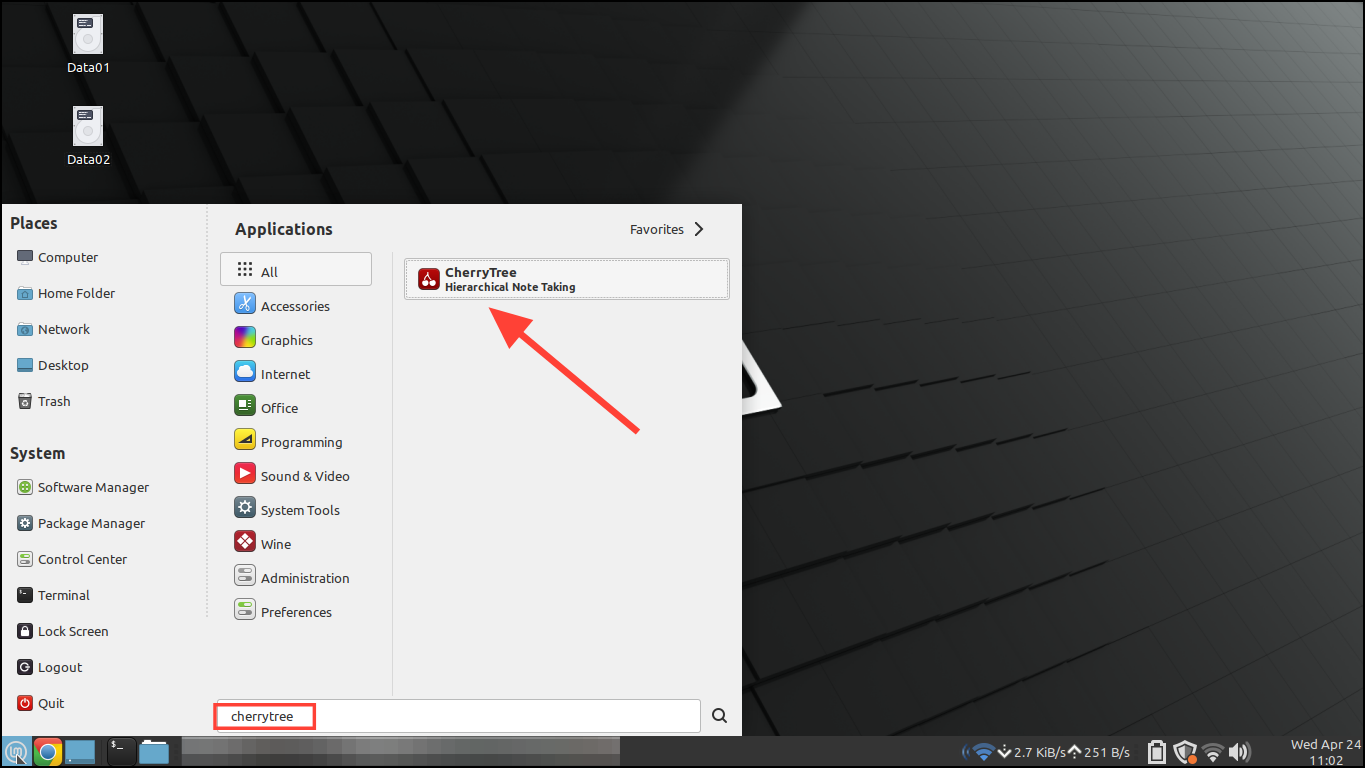Click Logout in the System list
This screenshot has width=1365, height=768.
(x=49, y=667)
